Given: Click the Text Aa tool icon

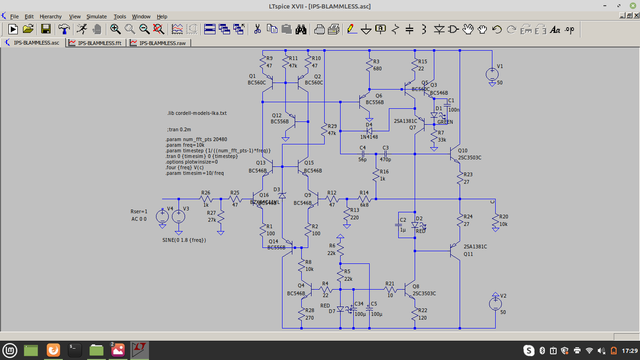Looking at the screenshot, I should coord(555,29).
